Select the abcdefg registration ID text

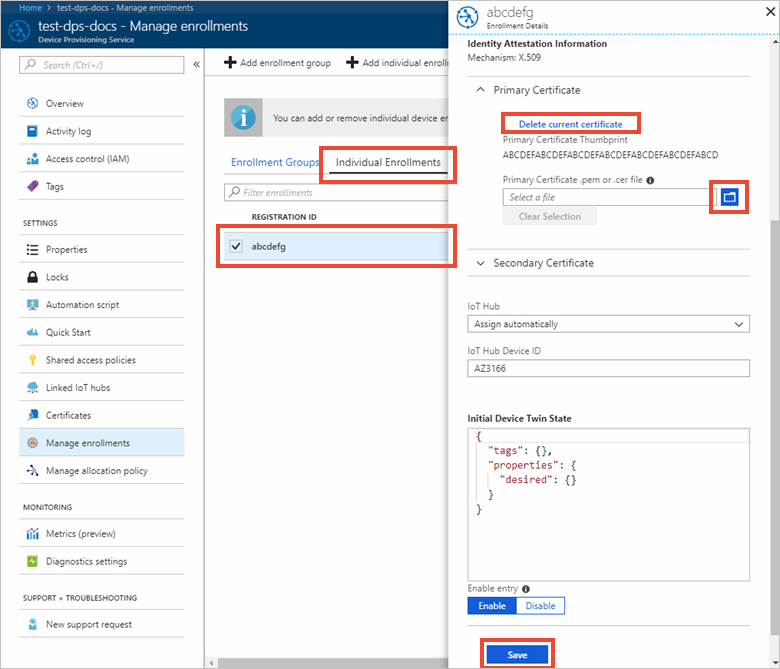pos(268,246)
